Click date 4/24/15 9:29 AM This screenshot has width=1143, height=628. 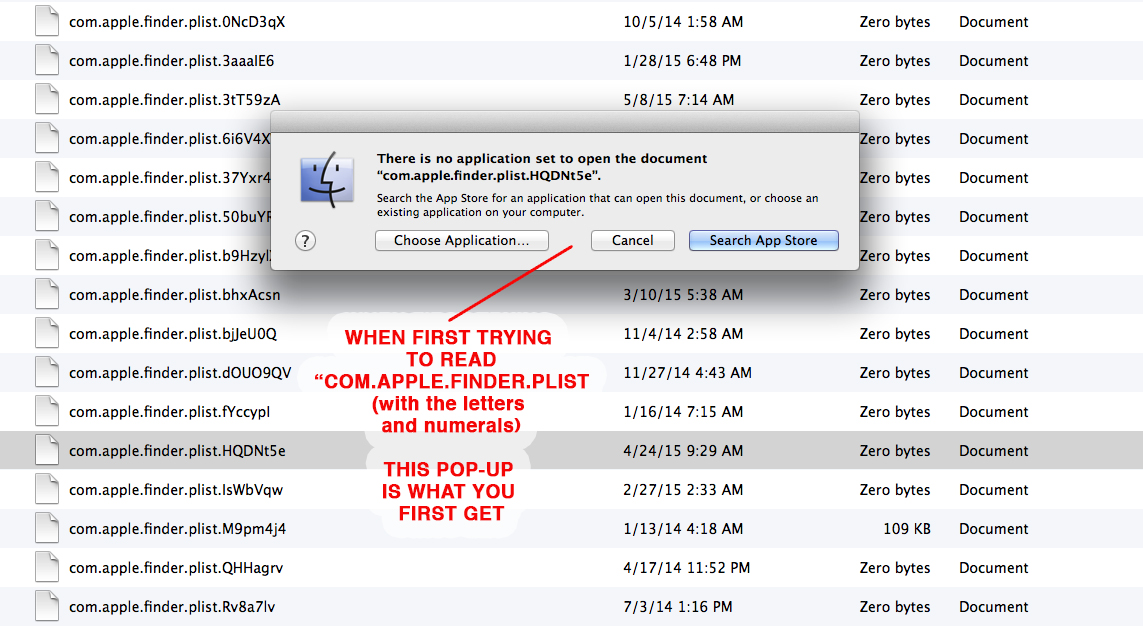pyautogui.click(x=683, y=451)
